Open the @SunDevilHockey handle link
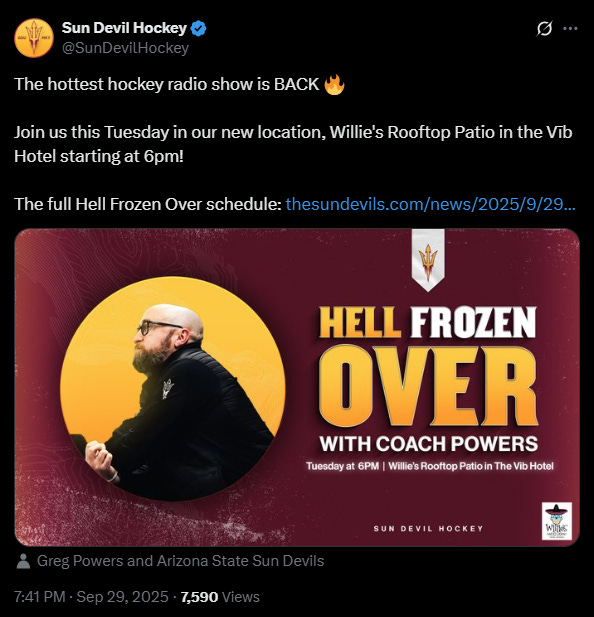Screen dimensions: 594x617 coord(125,48)
